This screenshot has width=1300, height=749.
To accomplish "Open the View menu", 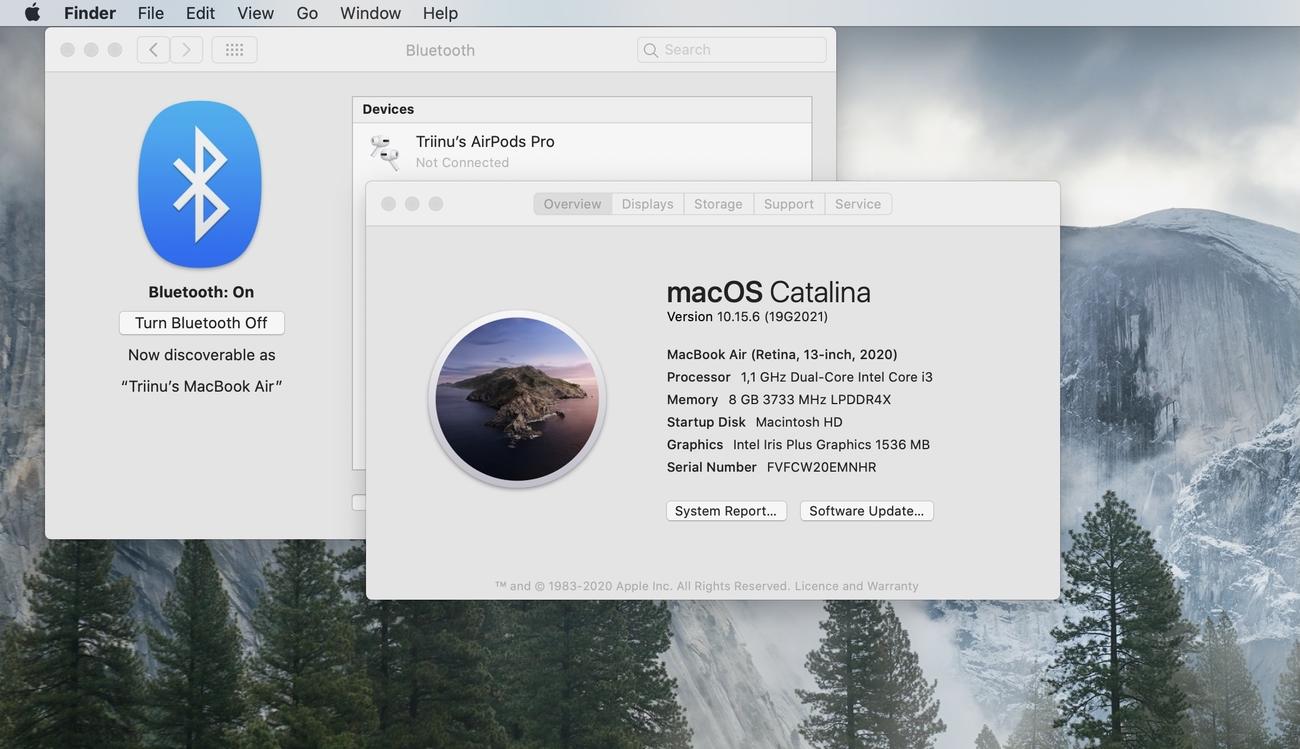I will [256, 13].
